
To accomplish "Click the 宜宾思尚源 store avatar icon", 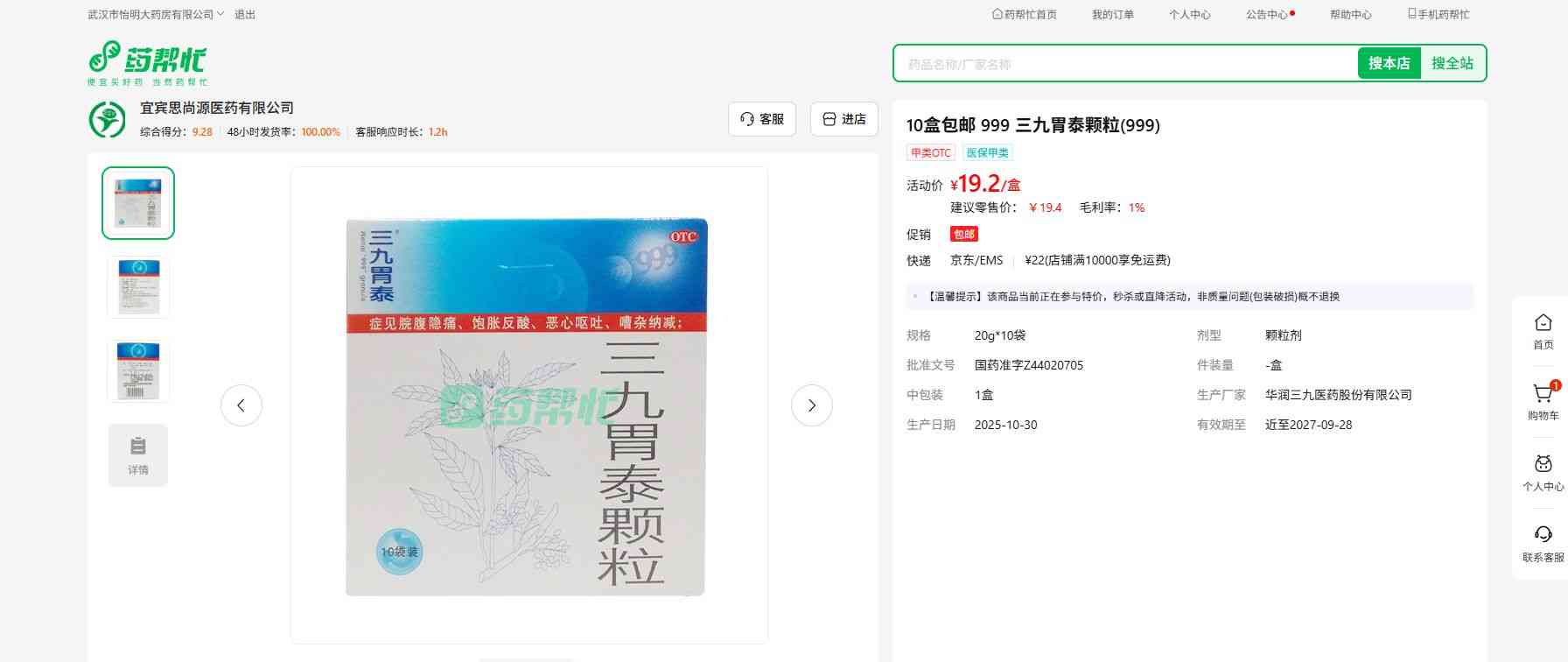I will (x=108, y=119).
